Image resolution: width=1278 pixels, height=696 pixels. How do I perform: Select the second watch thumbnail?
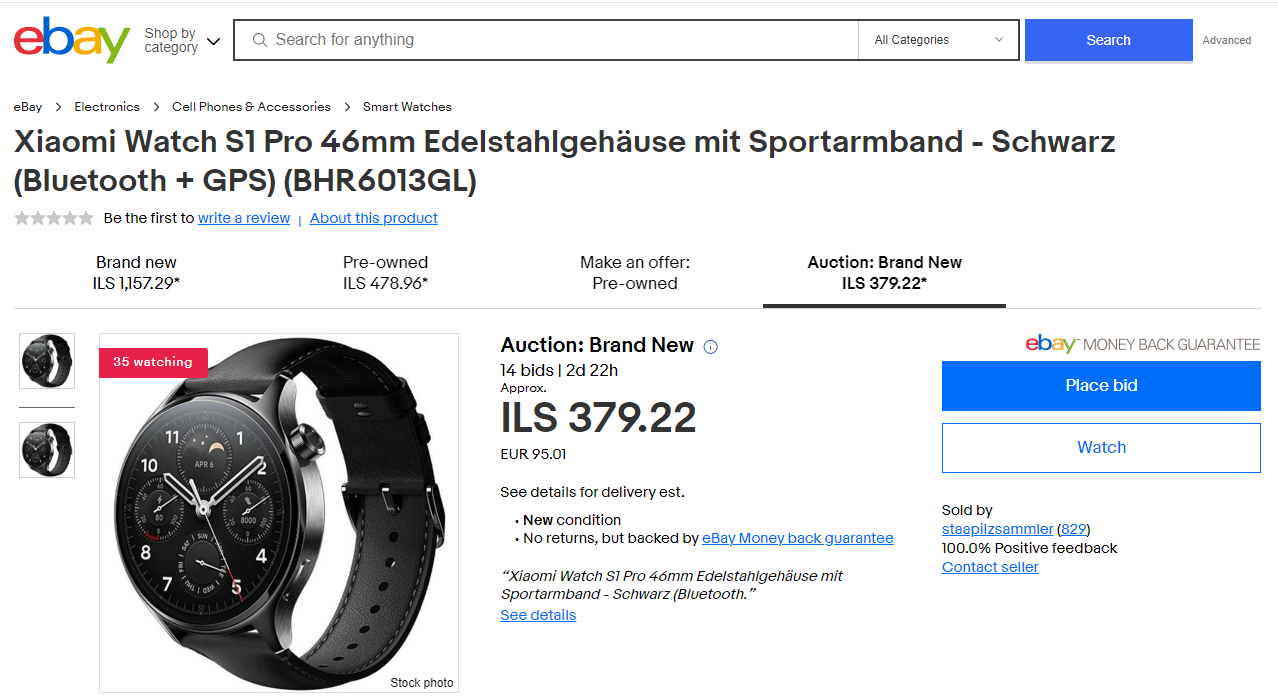(47, 449)
